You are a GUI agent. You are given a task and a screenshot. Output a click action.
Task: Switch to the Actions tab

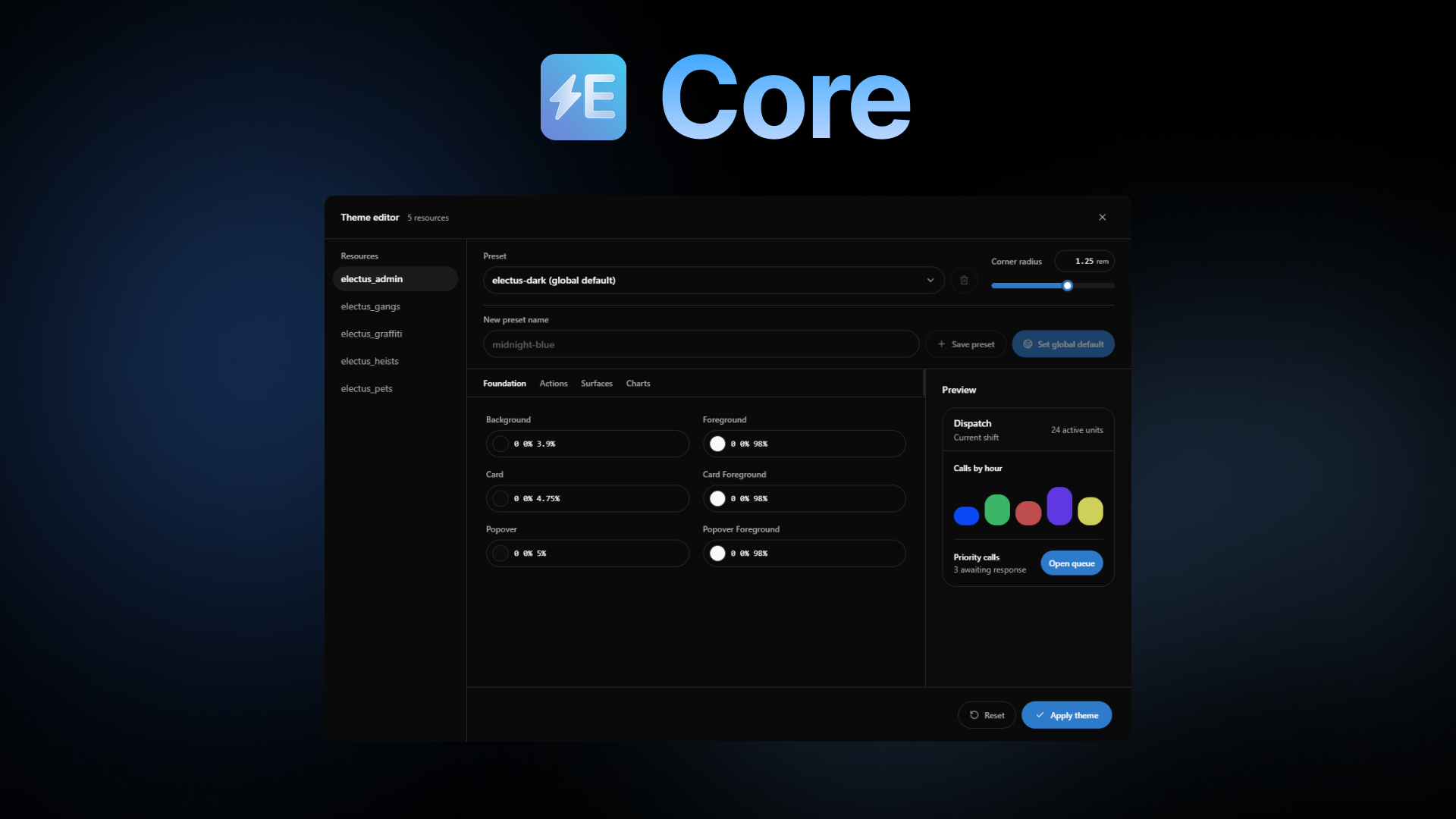click(554, 384)
